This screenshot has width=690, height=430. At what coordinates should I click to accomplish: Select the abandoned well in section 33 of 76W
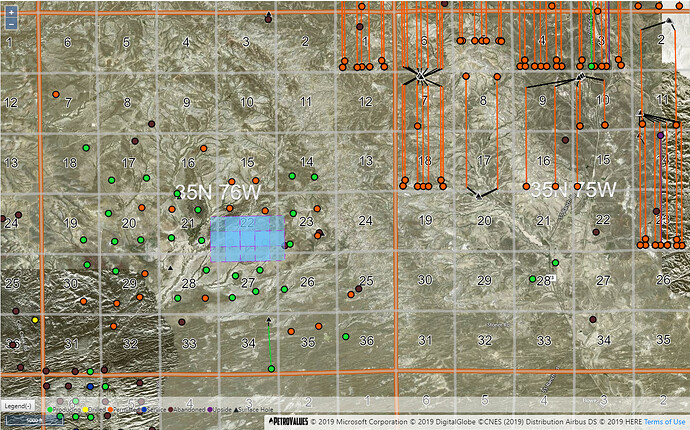click(x=182, y=322)
